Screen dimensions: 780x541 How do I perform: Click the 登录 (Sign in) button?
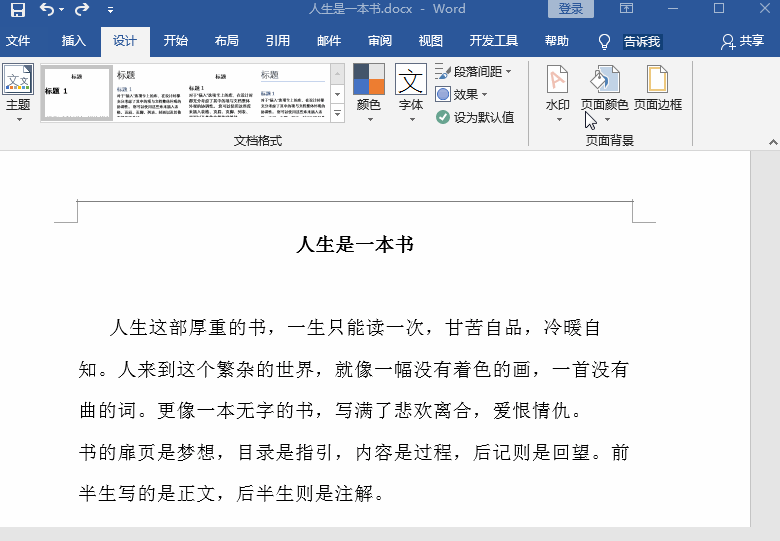(x=571, y=9)
